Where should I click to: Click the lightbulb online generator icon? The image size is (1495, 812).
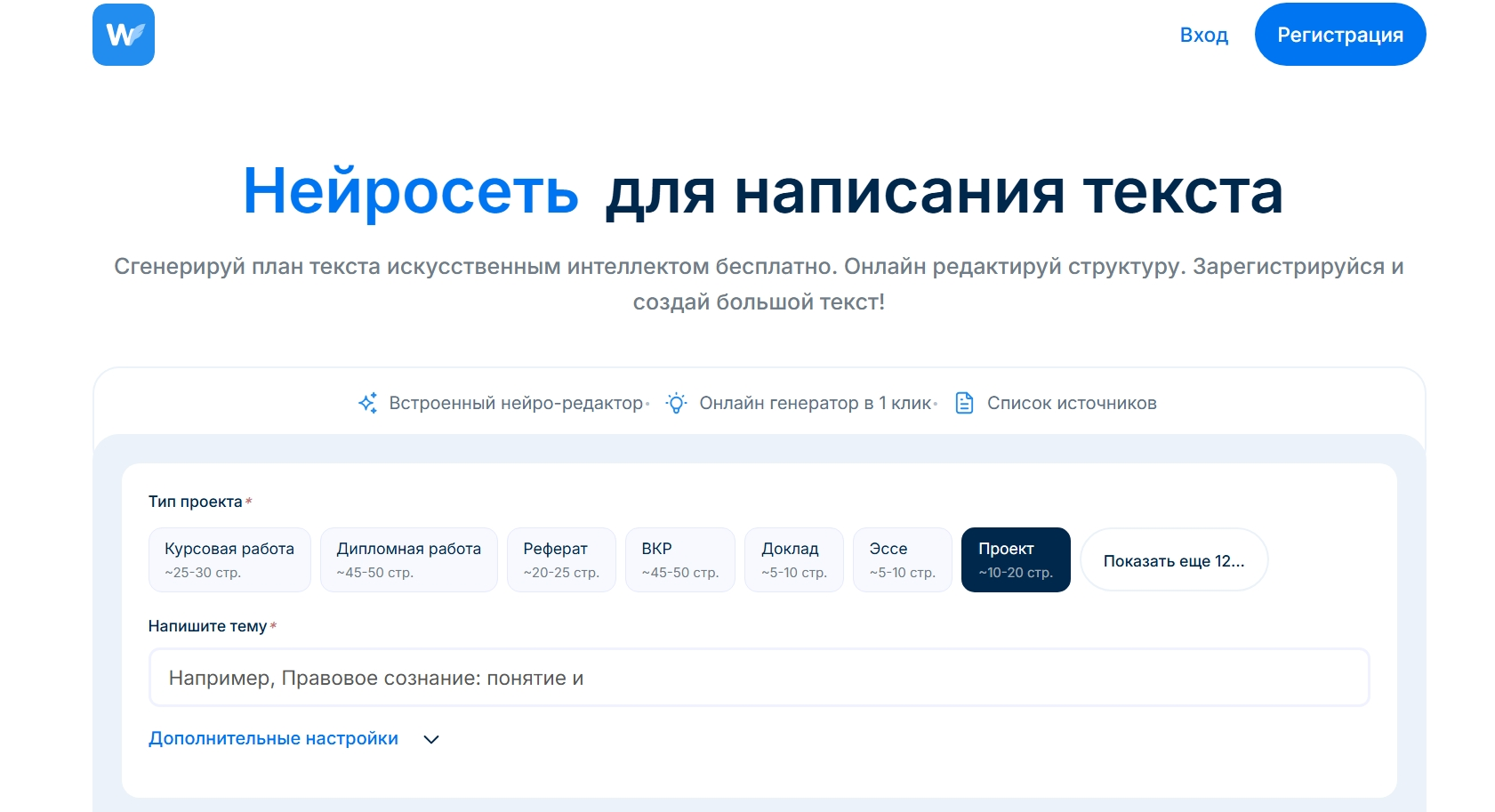click(x=676, y=403)
